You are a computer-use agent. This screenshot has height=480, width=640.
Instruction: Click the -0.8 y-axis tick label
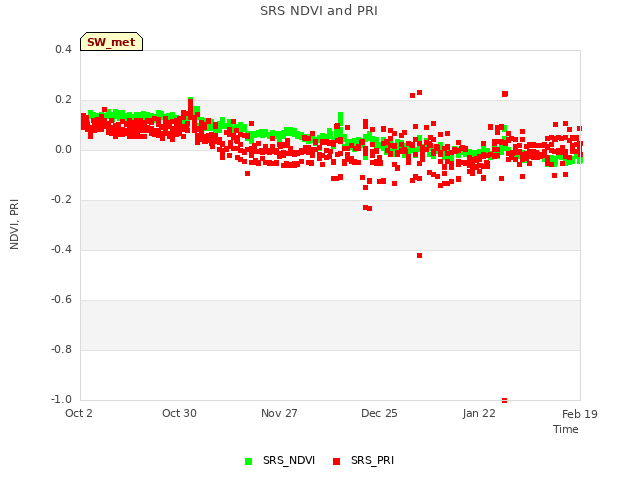pos(61,349)
